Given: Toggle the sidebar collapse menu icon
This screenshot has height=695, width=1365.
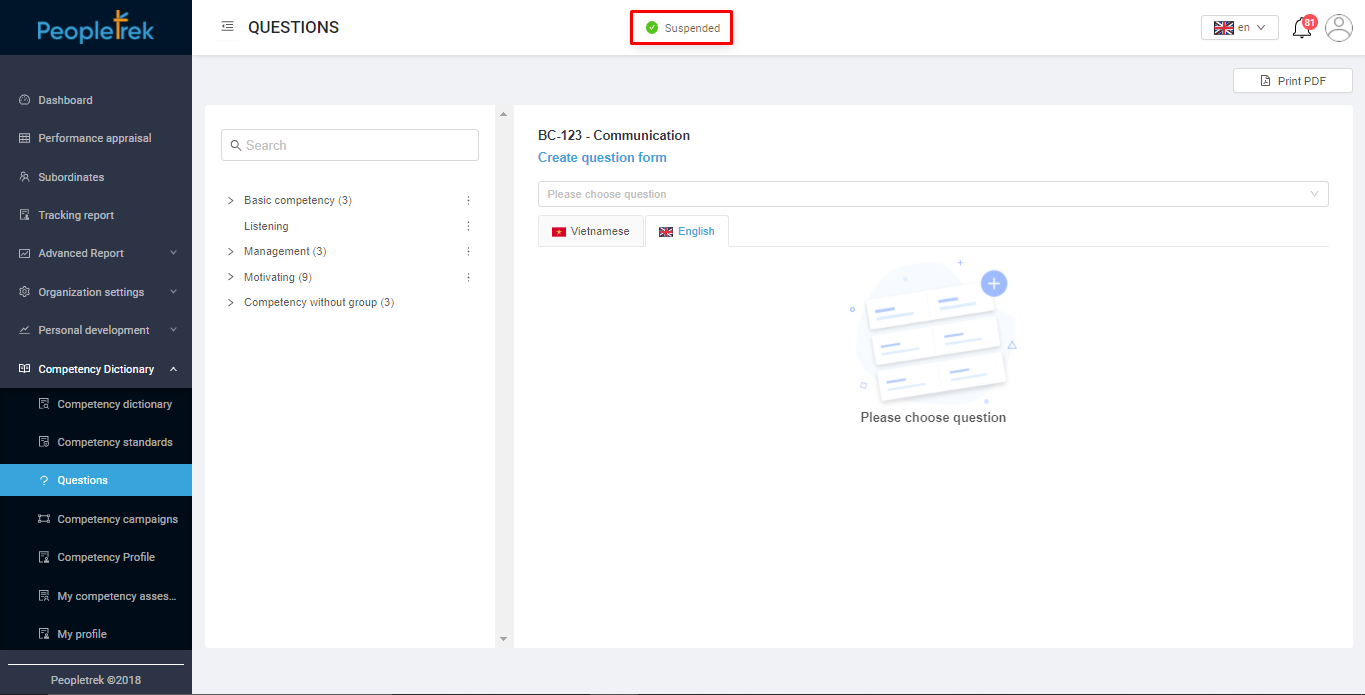Looking at the screenshot, I should (x=228, y=27).
